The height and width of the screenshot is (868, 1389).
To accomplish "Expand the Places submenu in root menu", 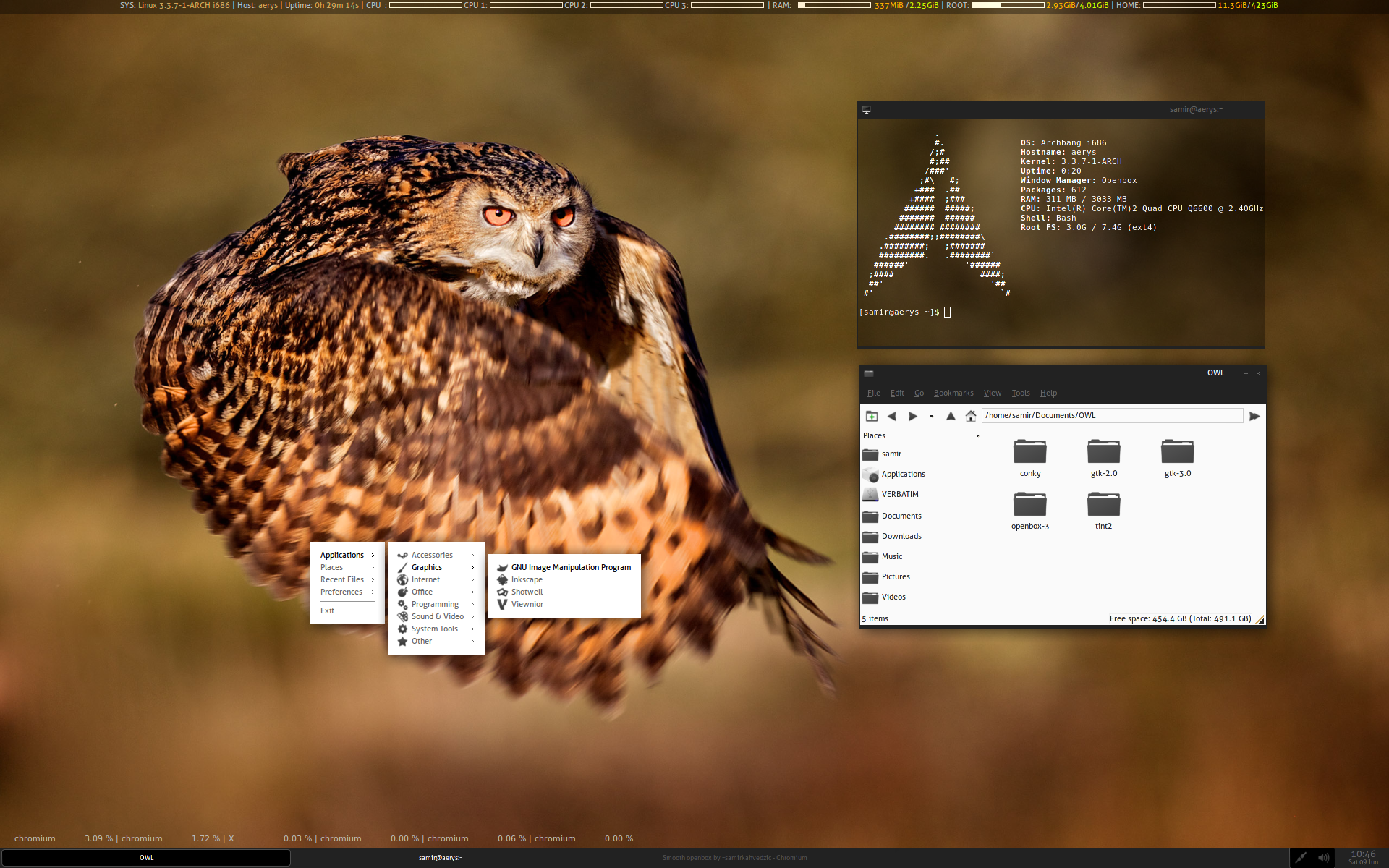I will [x=347, y=567].
